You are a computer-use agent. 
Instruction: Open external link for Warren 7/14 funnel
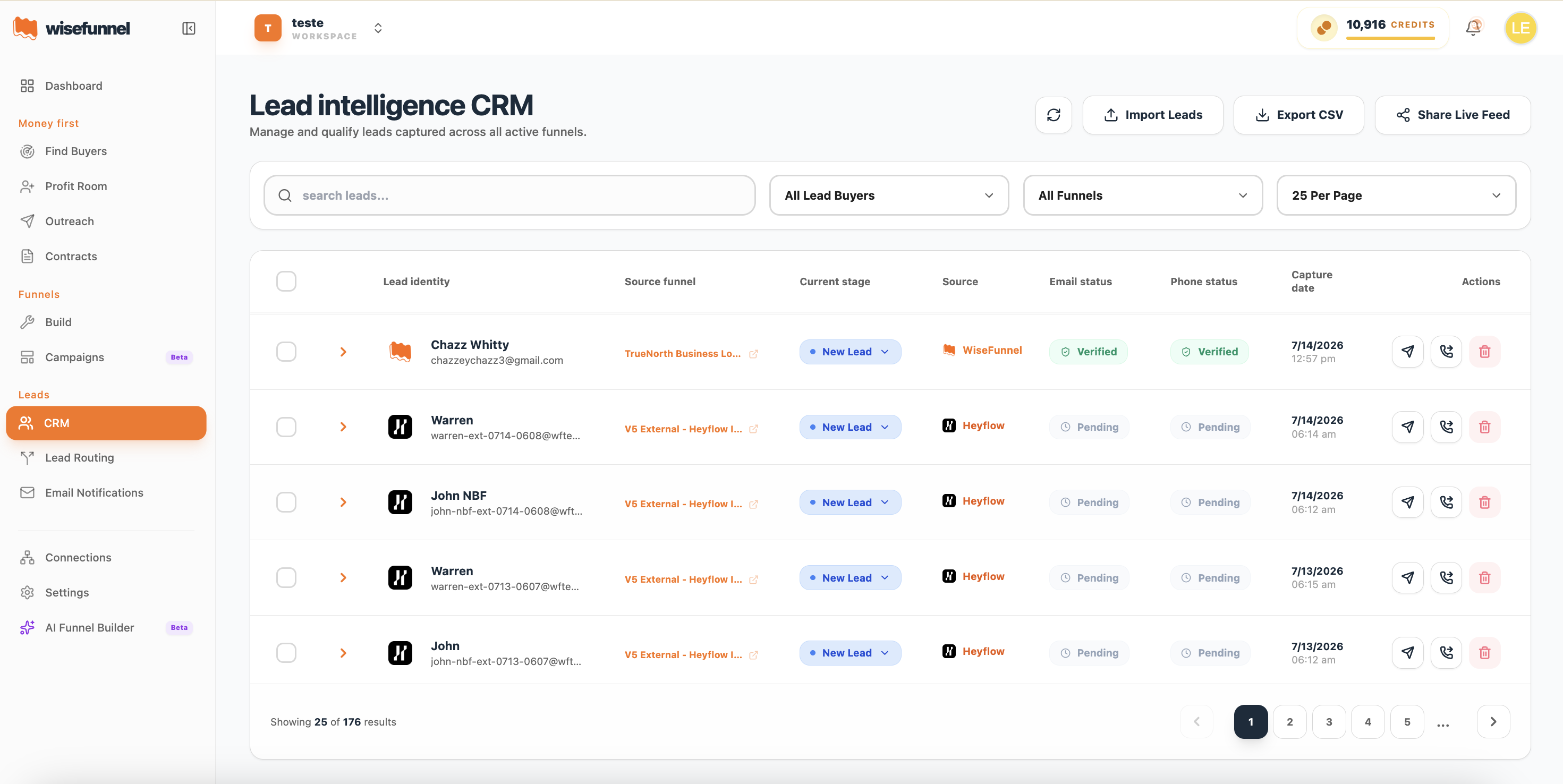click(x=753, y=429)
